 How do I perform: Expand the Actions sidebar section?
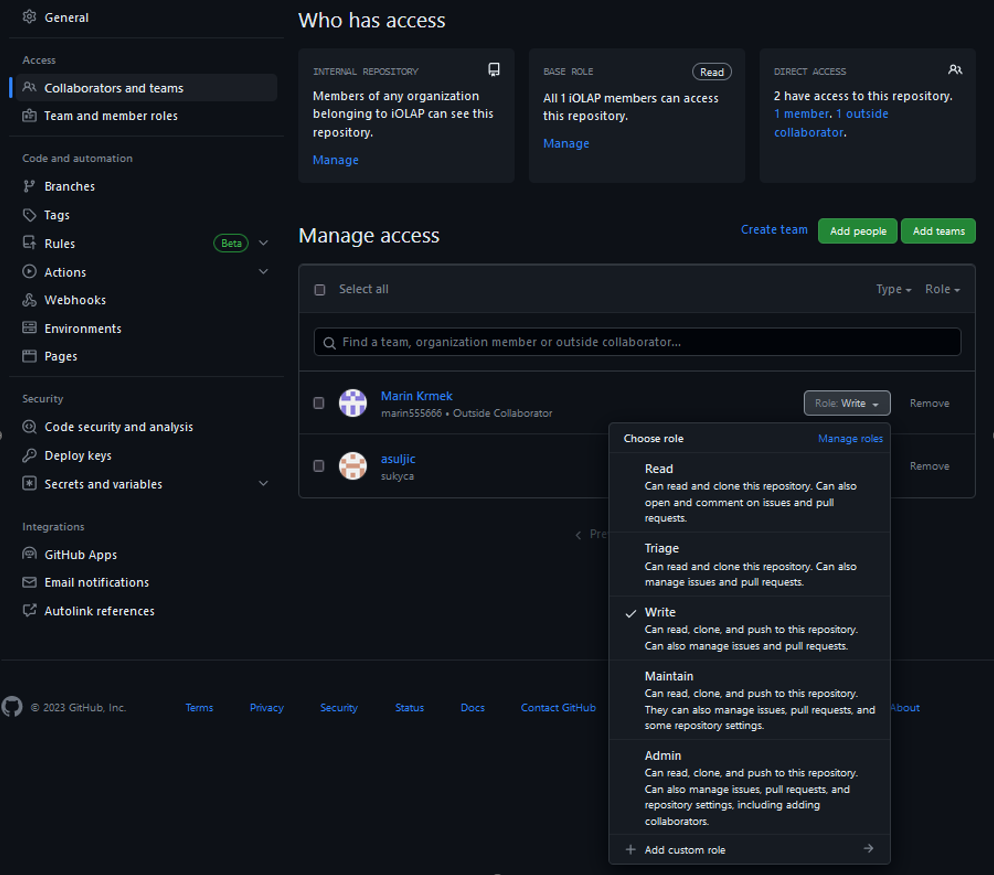tap(264, 272)
